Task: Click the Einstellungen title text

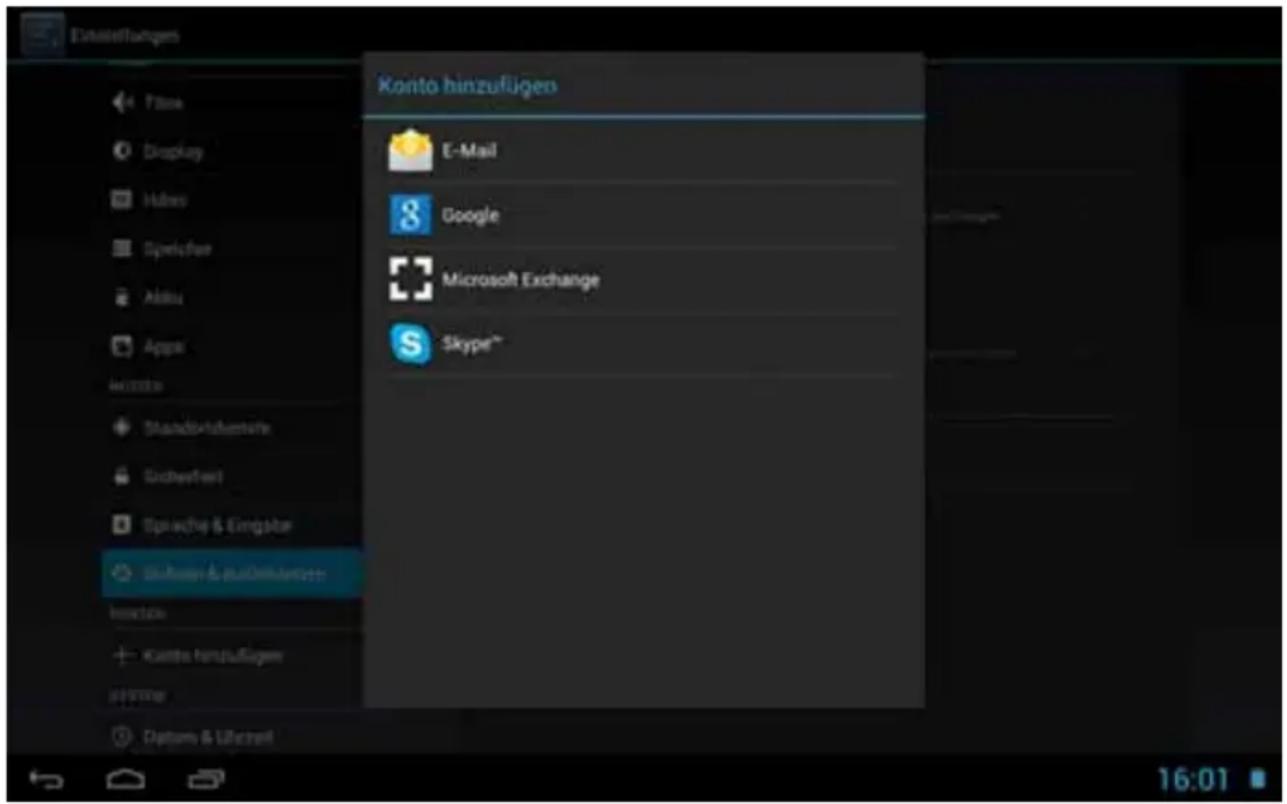Action: pos(125,36)
